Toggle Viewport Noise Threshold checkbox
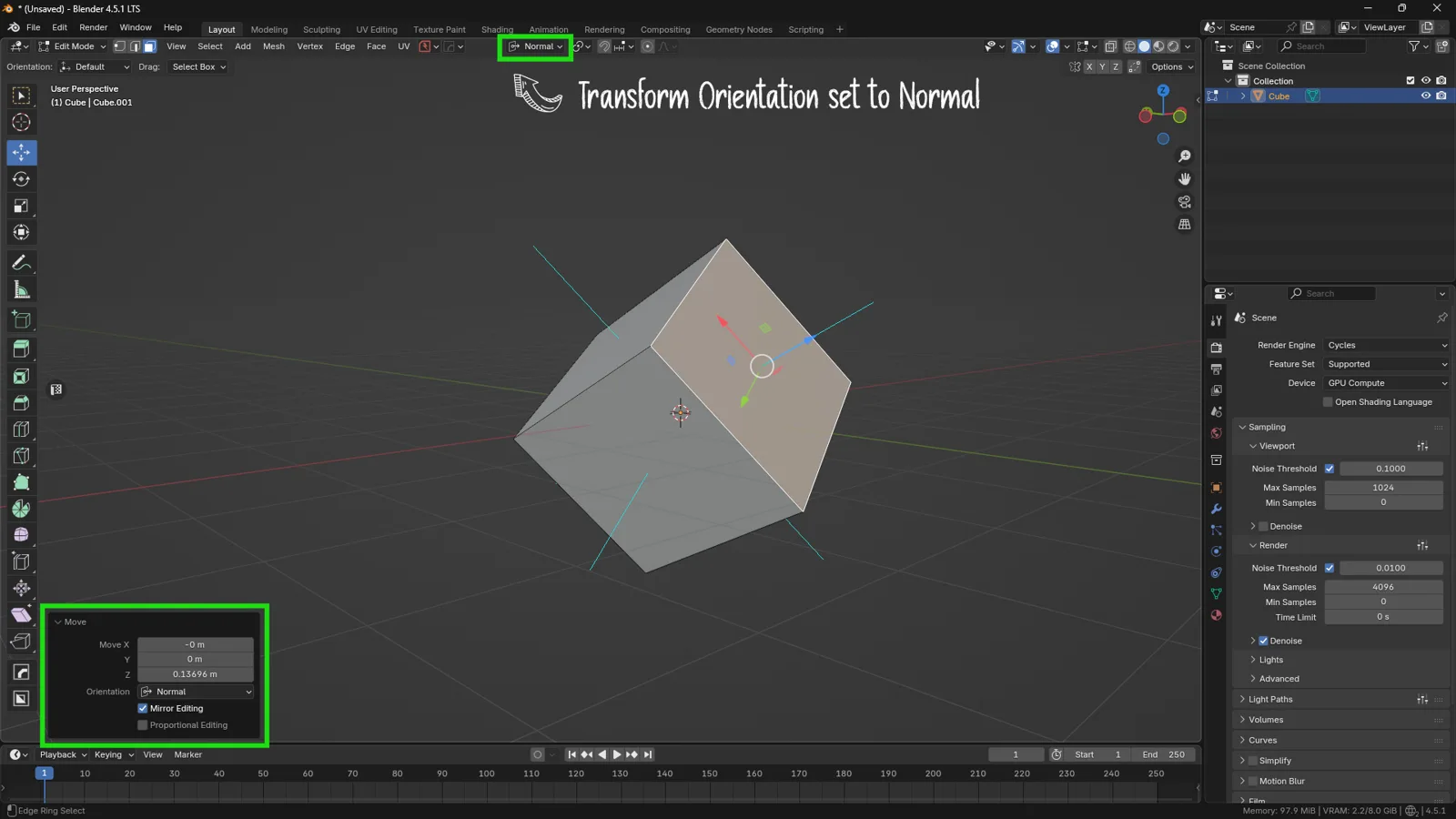The height and width of the screenshot is (819, 1456). click(1330, 469)
